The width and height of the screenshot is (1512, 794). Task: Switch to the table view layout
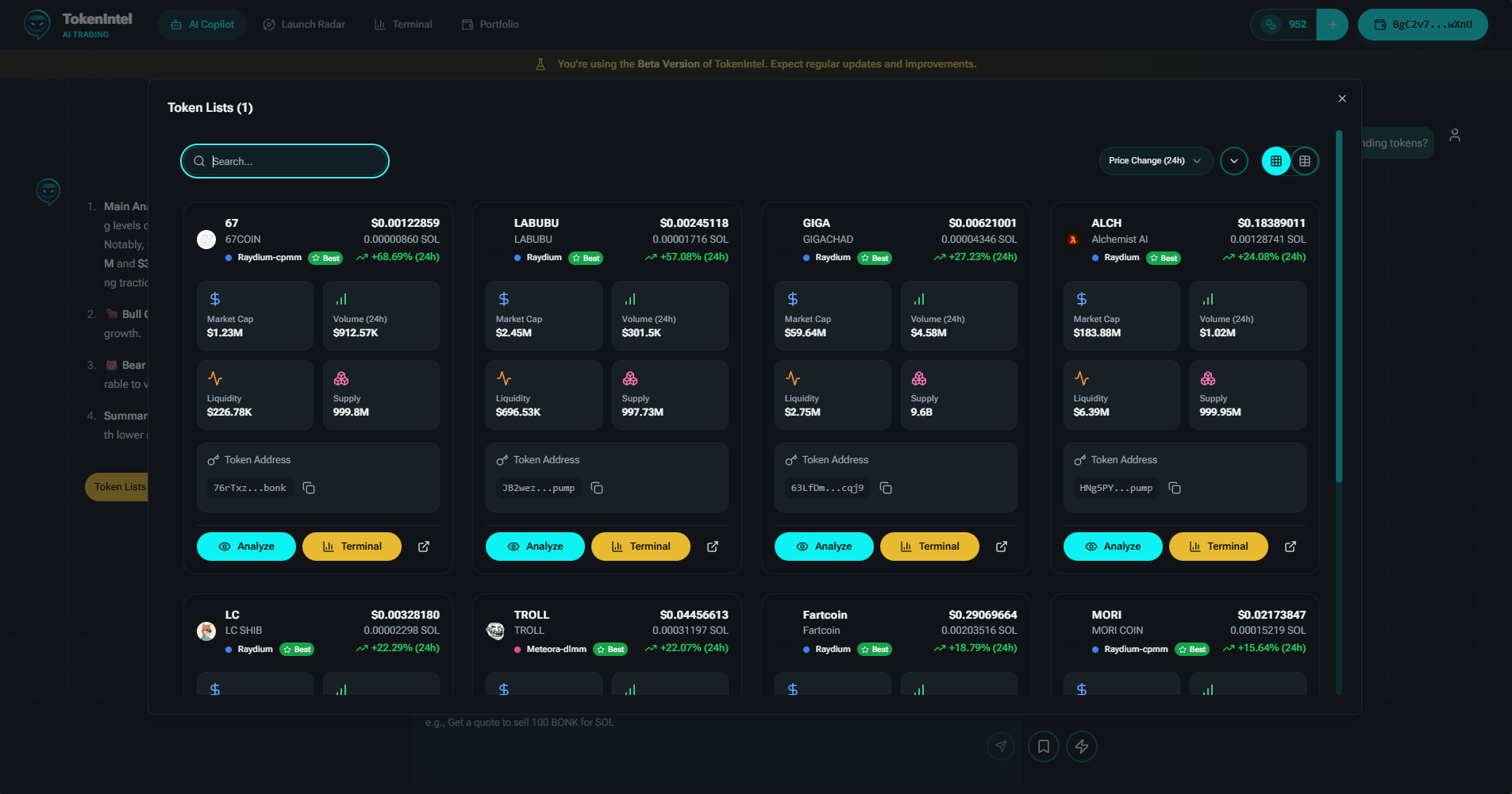point(1304,160)
